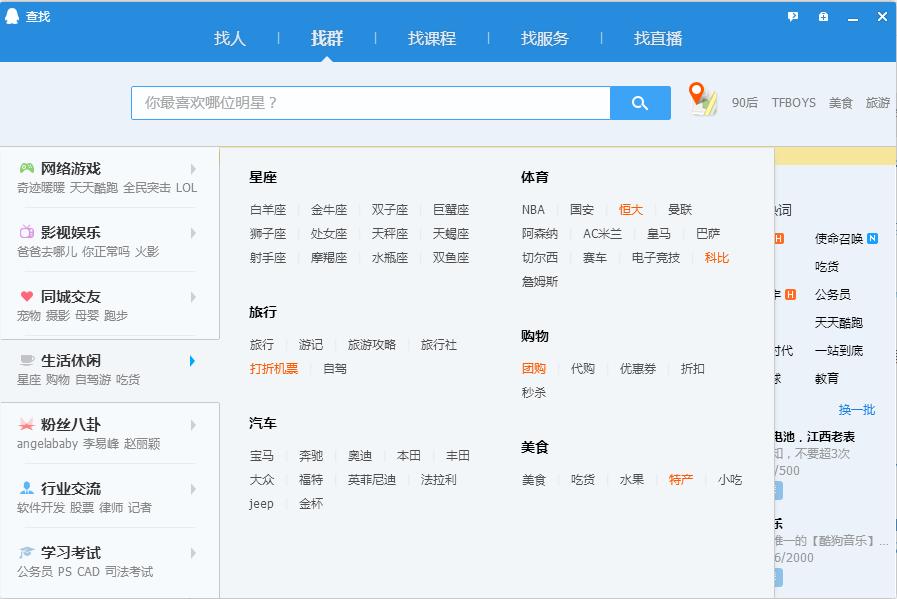Click the 查找 icon in the title bar
The image size is (897, 599).
click(12, 15)
